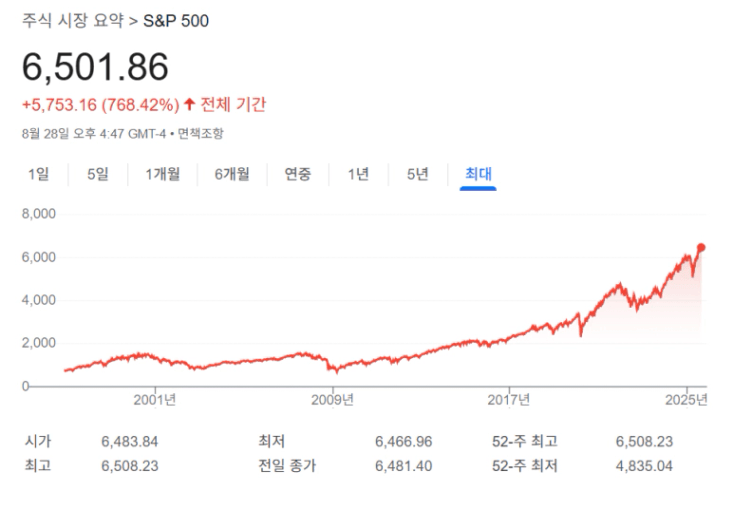The height and width of the screenshot is (510, 734).
Task: Open the 연중 range tab
Action: click(298, 174)
